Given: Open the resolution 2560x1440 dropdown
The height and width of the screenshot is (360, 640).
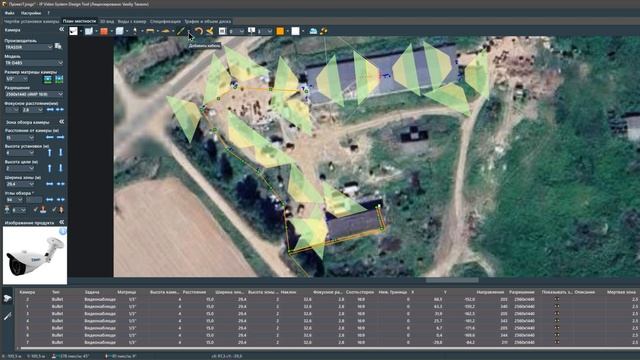Looking at the screenshot, I should tap(34, 94).
